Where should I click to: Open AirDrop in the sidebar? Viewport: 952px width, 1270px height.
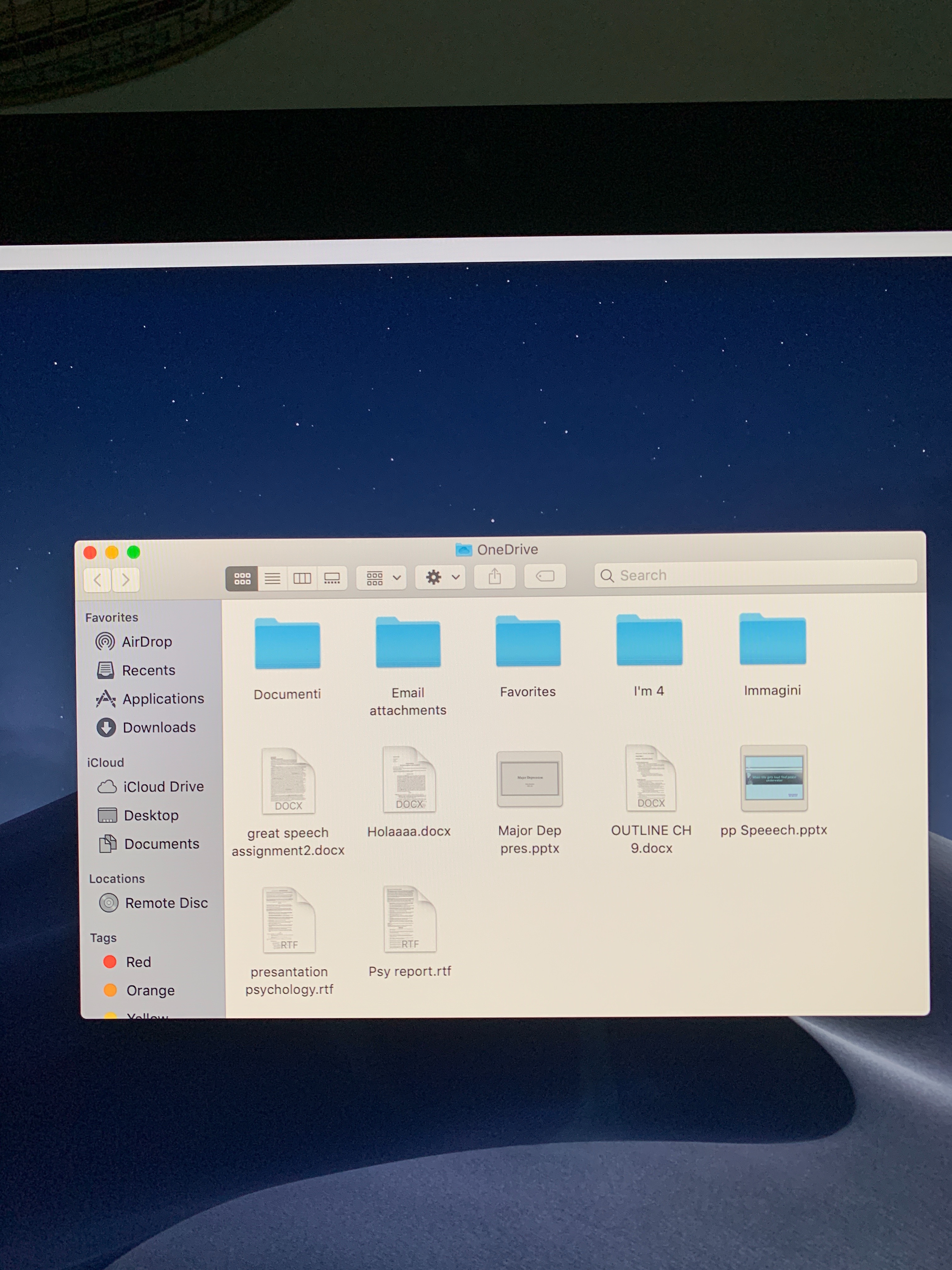(146, 642)
